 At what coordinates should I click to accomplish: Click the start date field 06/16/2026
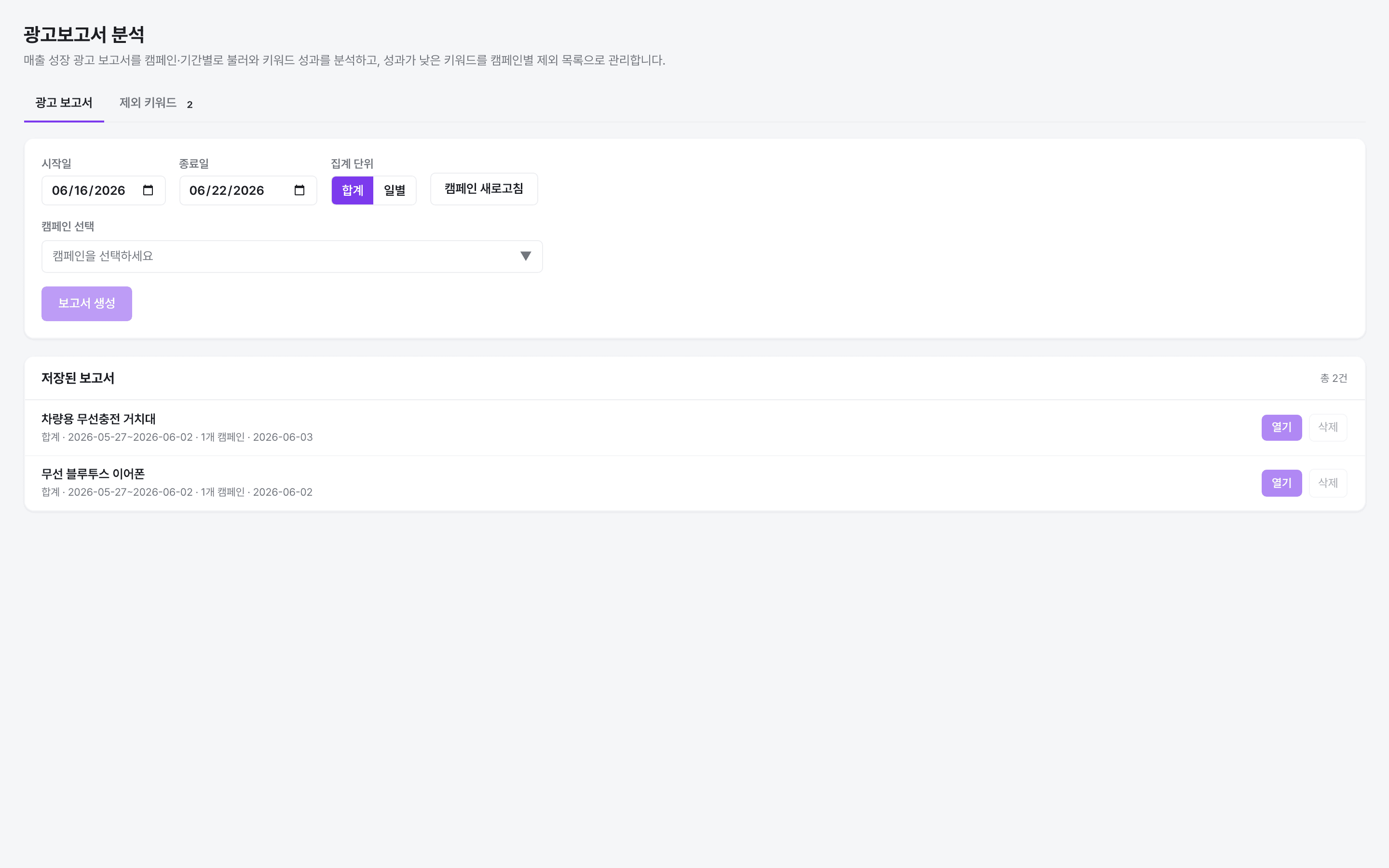tap(103, 190)
